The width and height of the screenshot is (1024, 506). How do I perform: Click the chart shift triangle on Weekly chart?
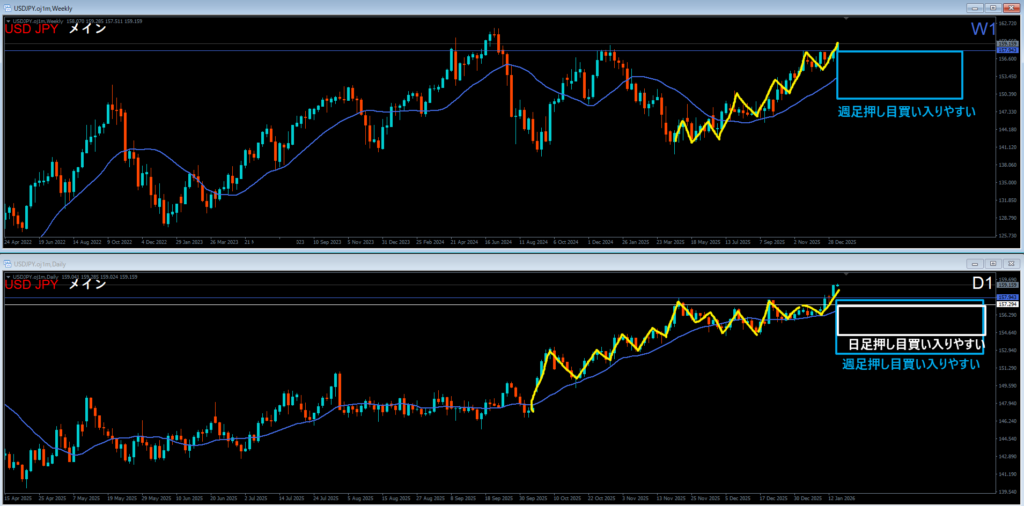(x=847, y=18)
